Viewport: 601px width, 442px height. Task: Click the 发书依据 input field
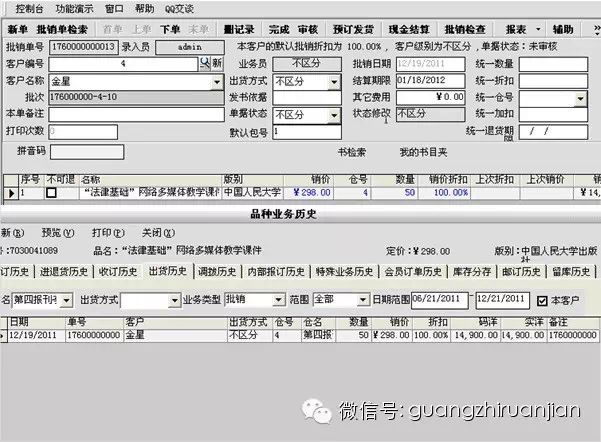307,98
